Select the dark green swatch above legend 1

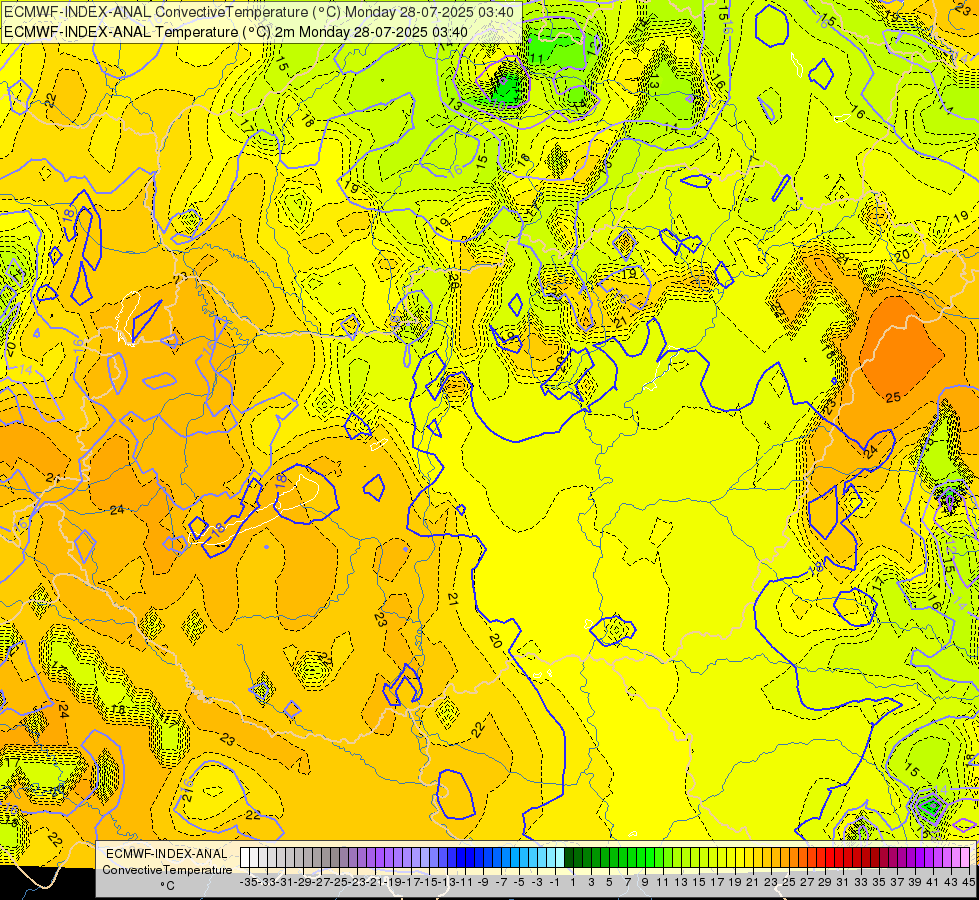click(569, 858)
